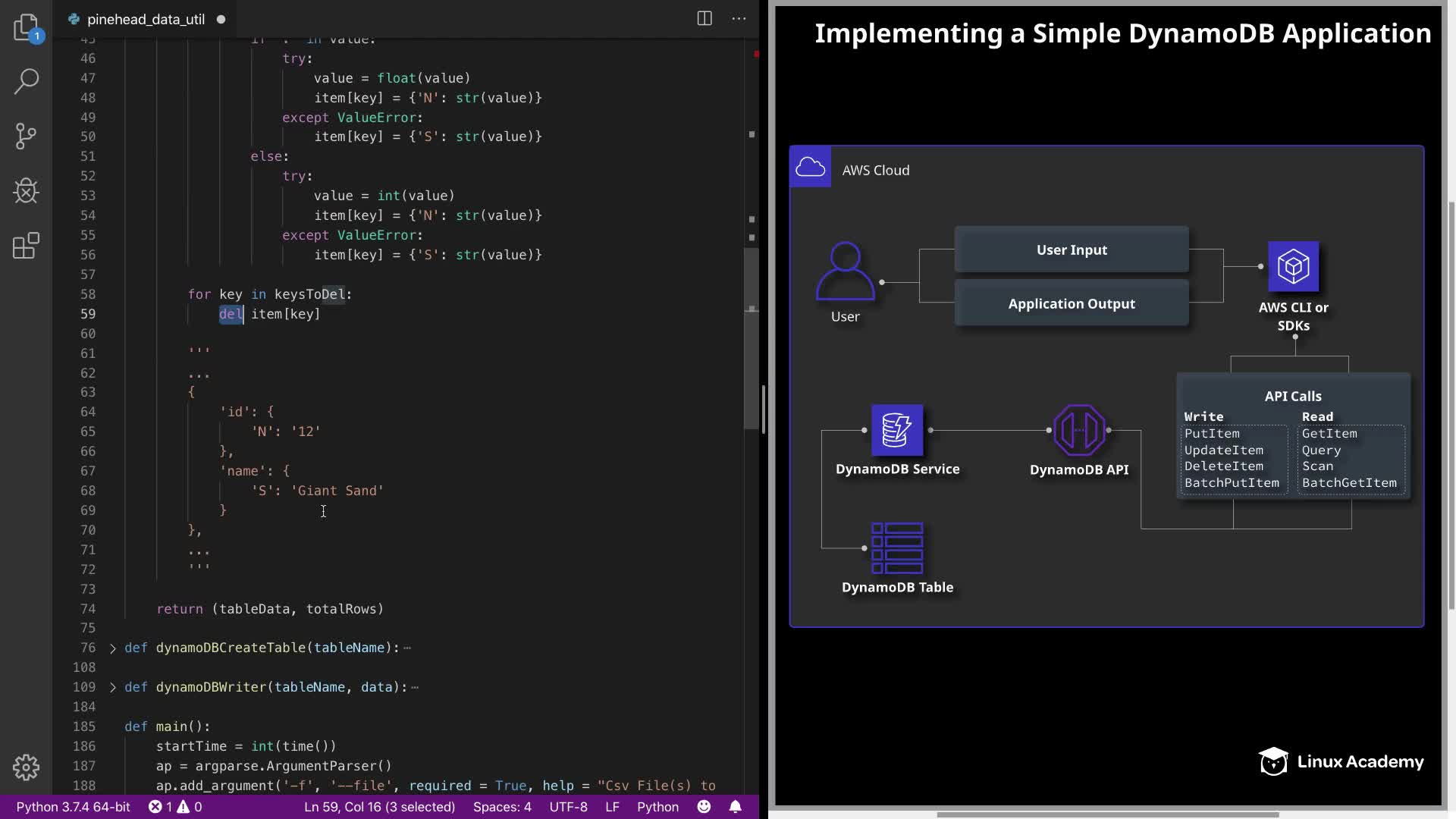Click the Ln 59, Col 16 position indicator
Image resolution: width=1456 pixels, height=819 pixels.
[x=379, y=807]
